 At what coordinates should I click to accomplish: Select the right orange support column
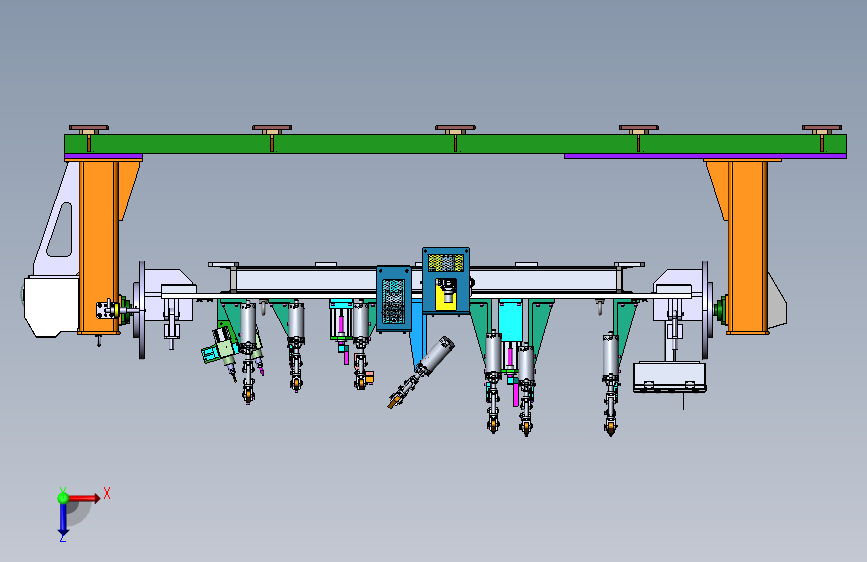(748, 247)
